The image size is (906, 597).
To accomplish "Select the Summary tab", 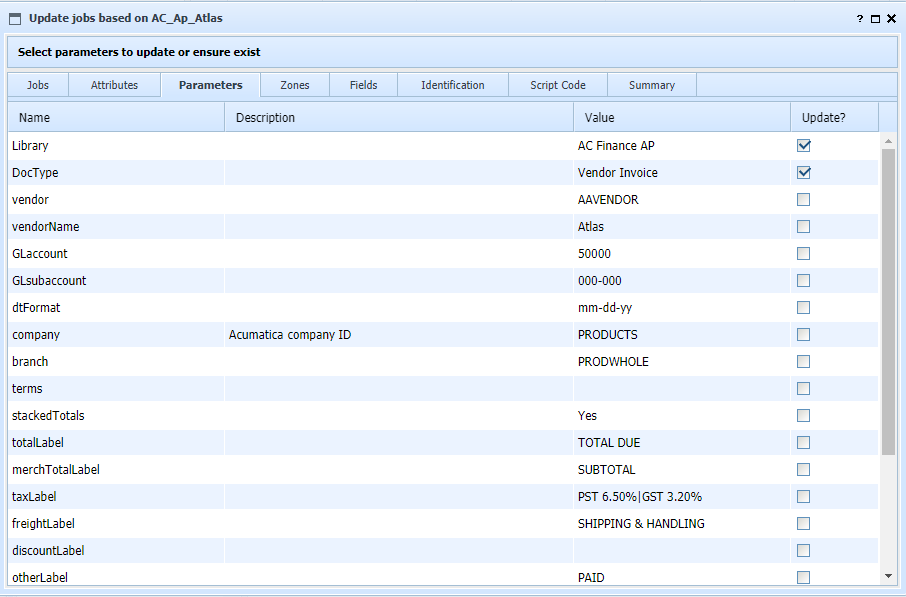I will click(652, 85).
